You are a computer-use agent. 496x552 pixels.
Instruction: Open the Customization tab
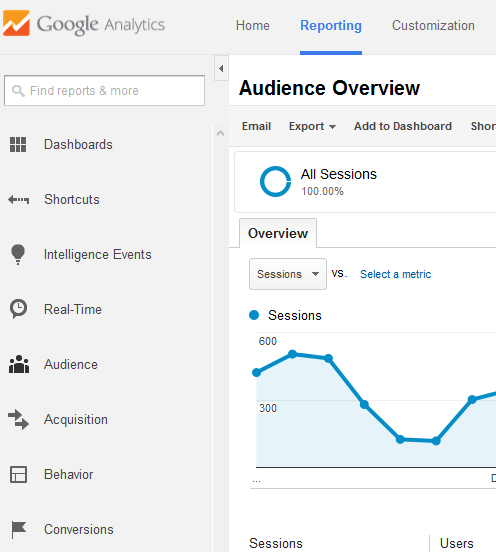(433, 25)
